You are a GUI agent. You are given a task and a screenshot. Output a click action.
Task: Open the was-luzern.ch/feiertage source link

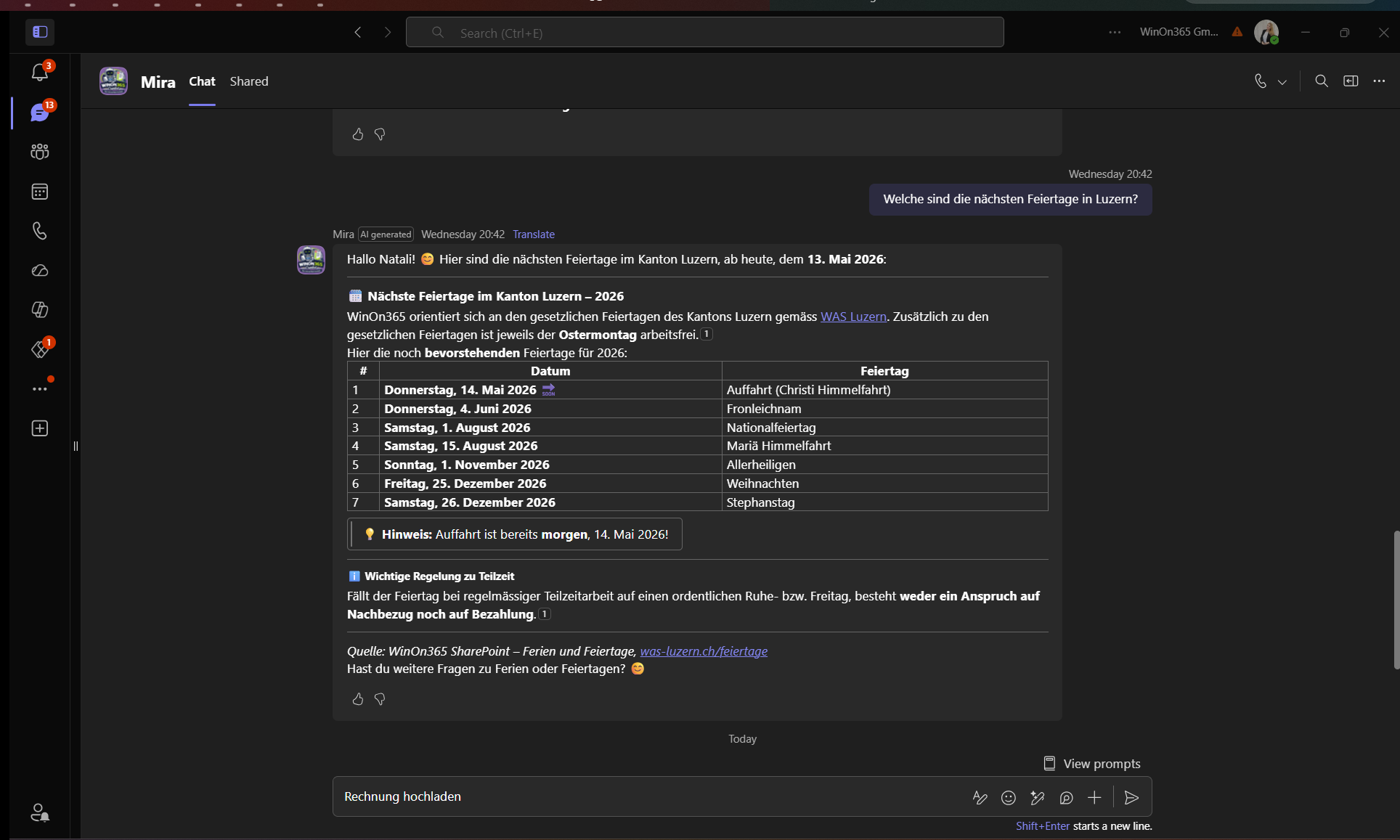click(704, 651)
